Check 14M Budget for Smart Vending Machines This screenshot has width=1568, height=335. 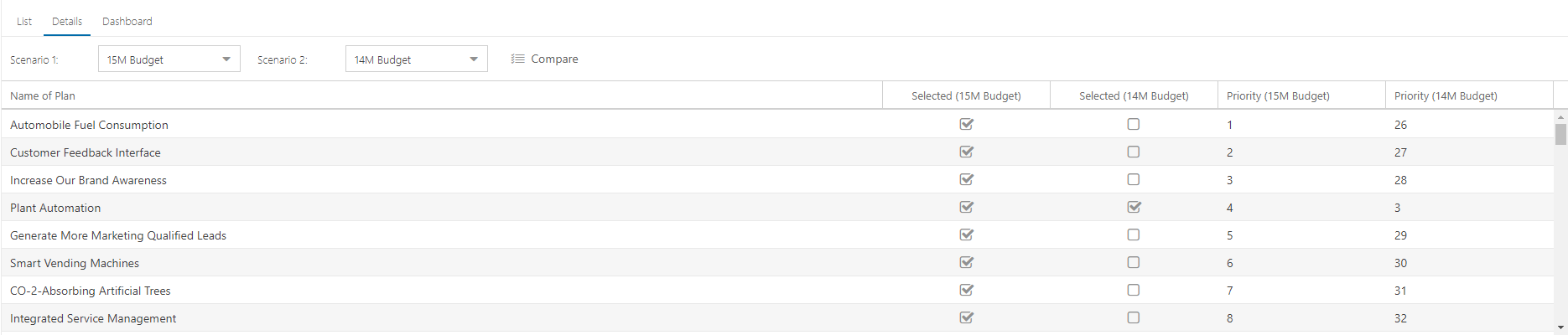click(x=1134, y=262)
